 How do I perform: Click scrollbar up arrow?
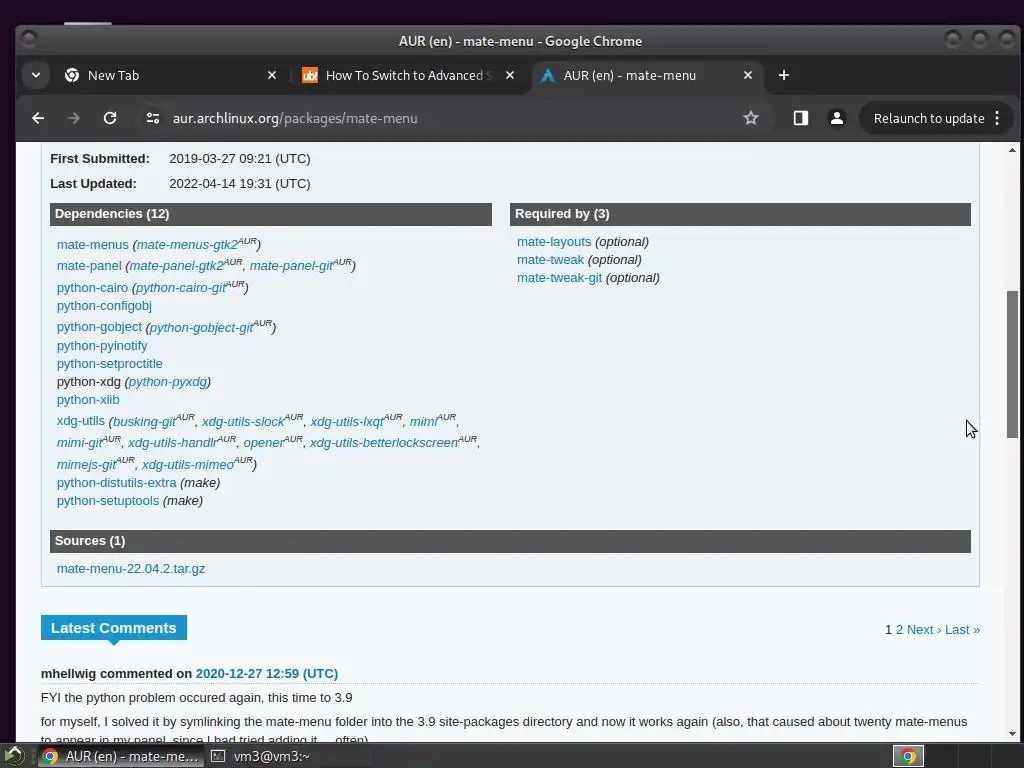[x=1012, y=150]
